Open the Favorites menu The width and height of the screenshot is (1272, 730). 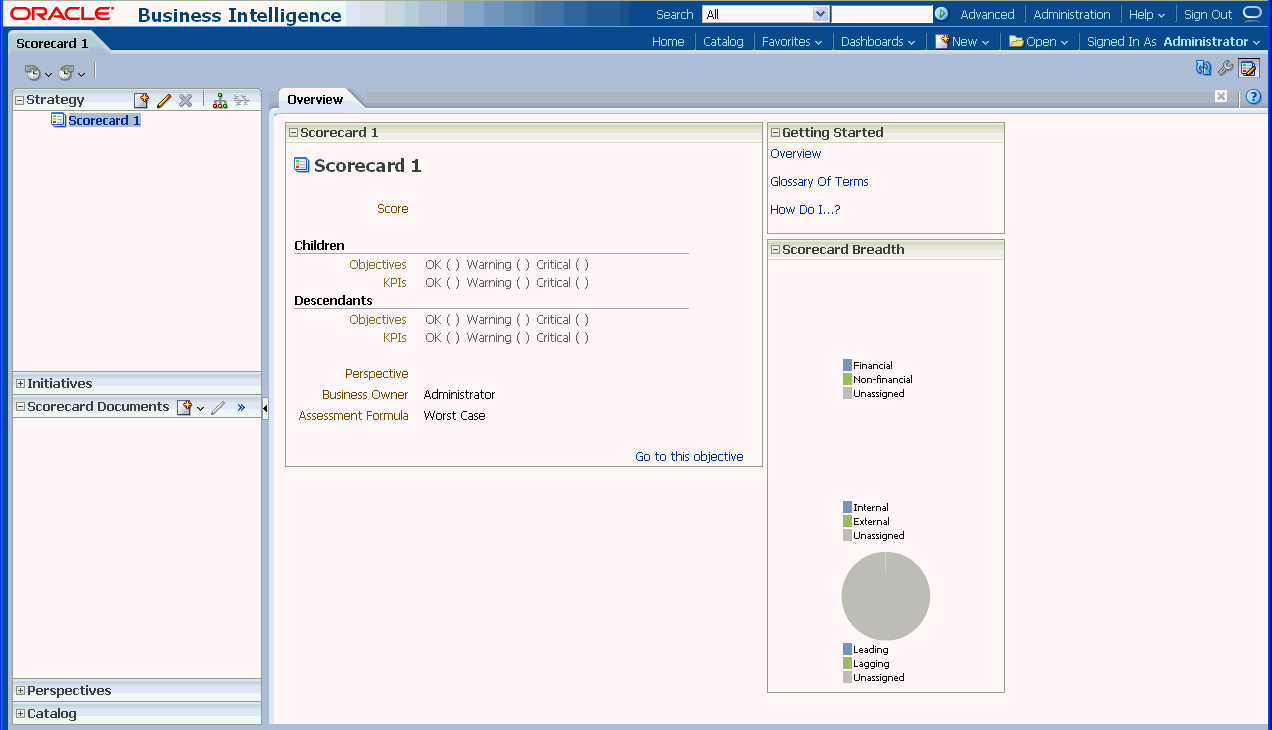coord(792,42)
